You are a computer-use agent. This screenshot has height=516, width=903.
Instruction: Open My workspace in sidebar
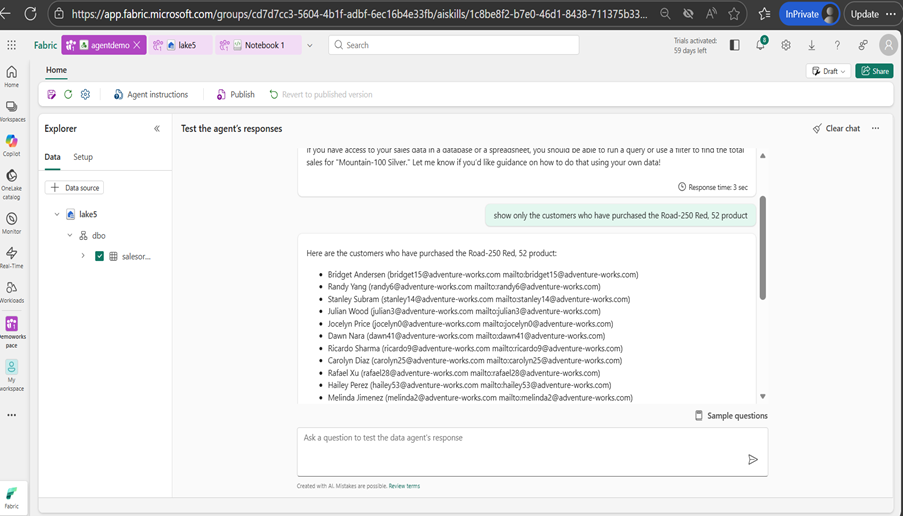pyautogui.click(x=12, y=375)
